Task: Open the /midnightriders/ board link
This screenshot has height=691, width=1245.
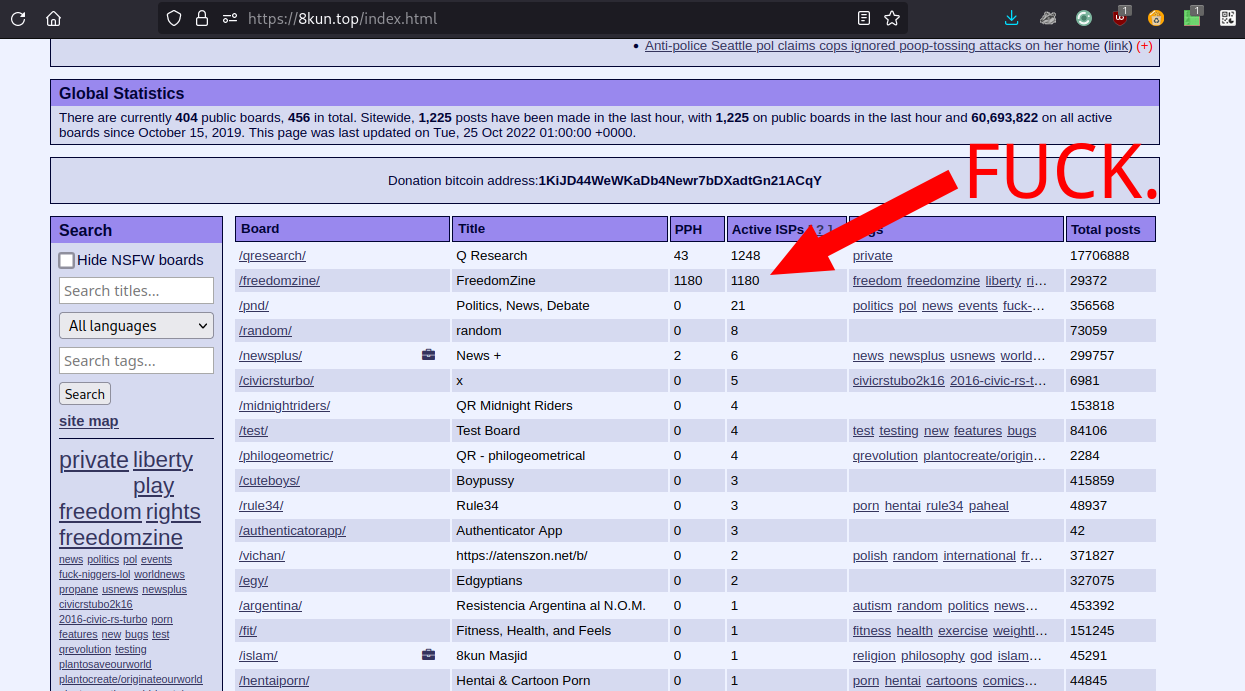Action: (284, 406)
